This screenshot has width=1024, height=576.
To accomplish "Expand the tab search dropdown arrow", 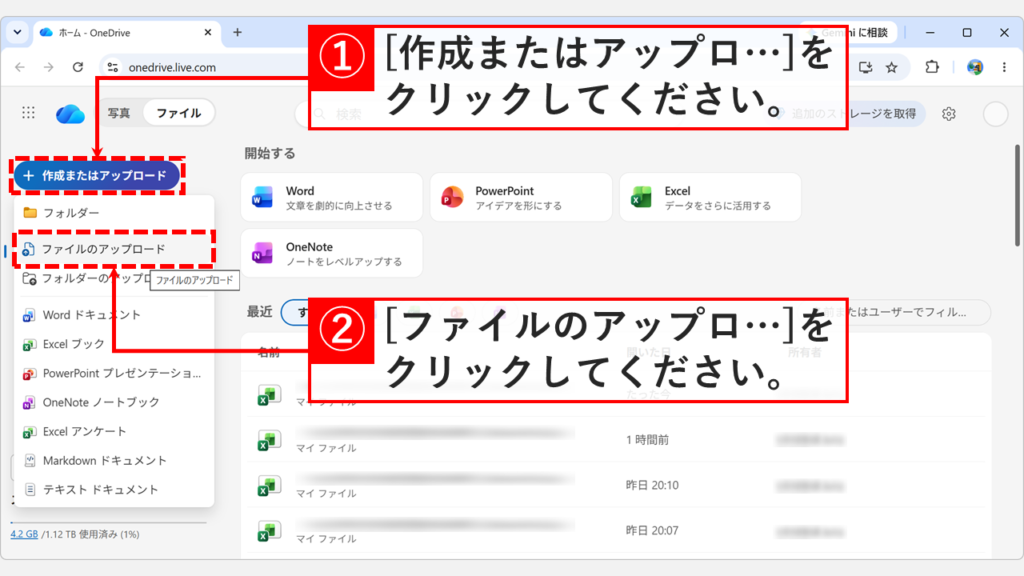I will pos(17,32).
